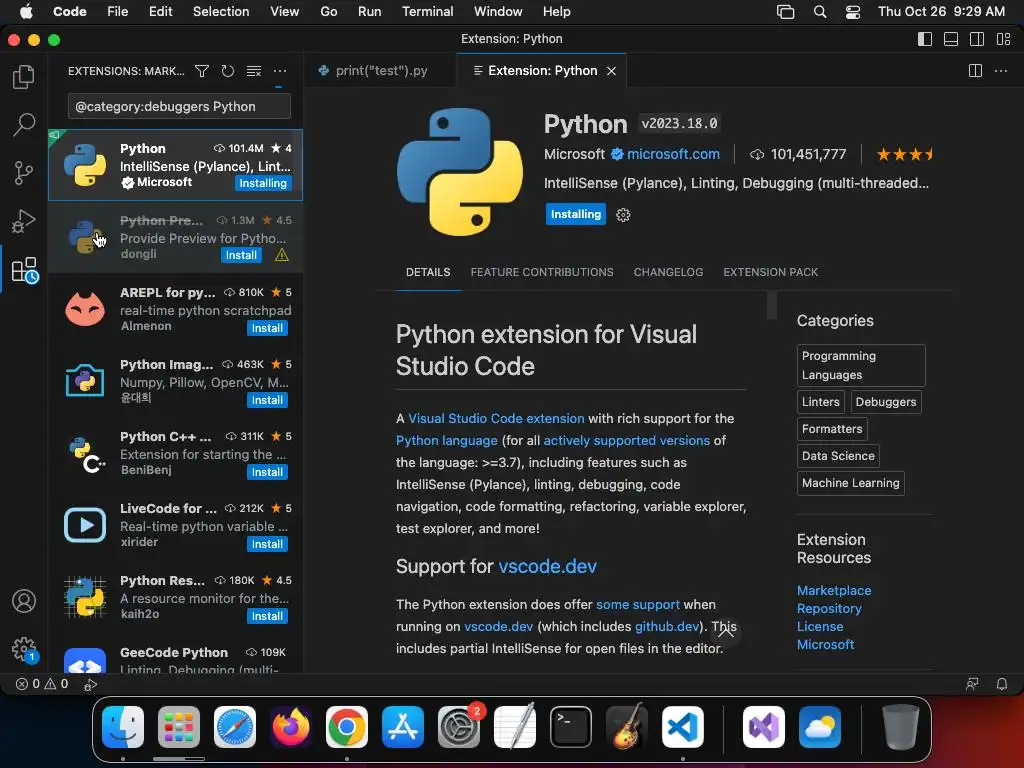Open the Terminal menu in menu bar
This screenshot has height=768, width=1024.
427,11
